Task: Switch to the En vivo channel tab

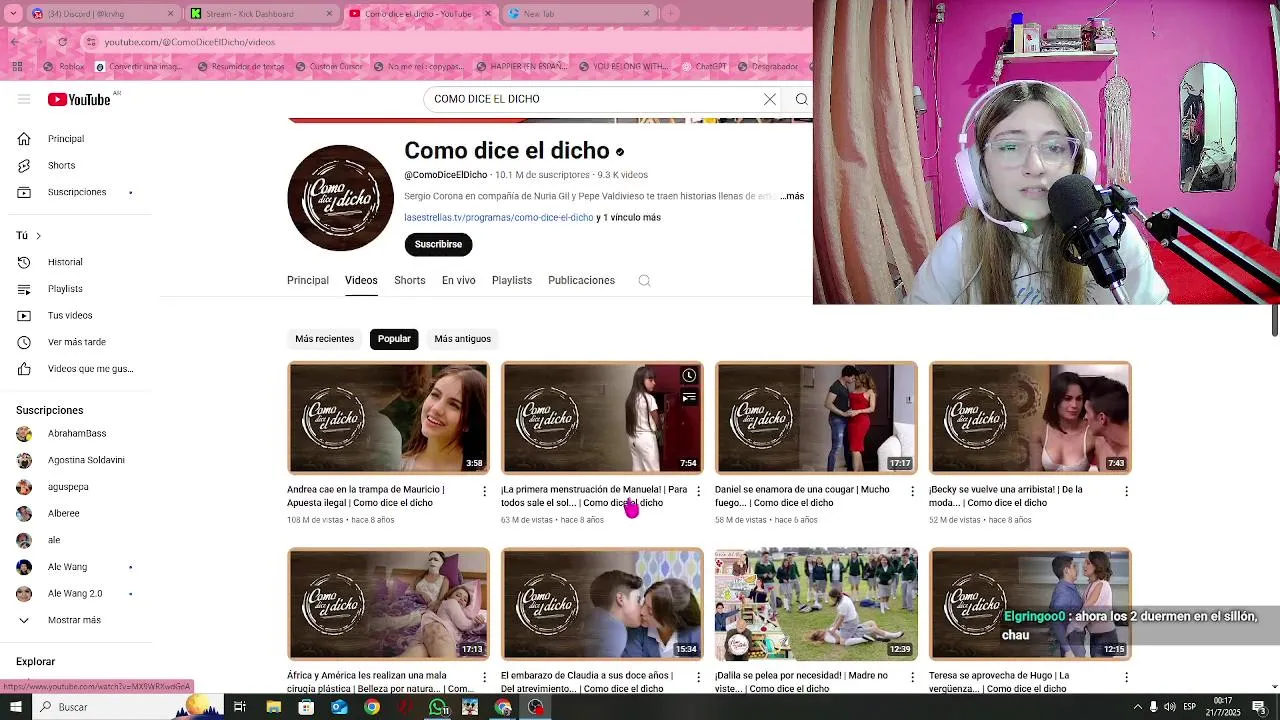Action: [459, 281]
